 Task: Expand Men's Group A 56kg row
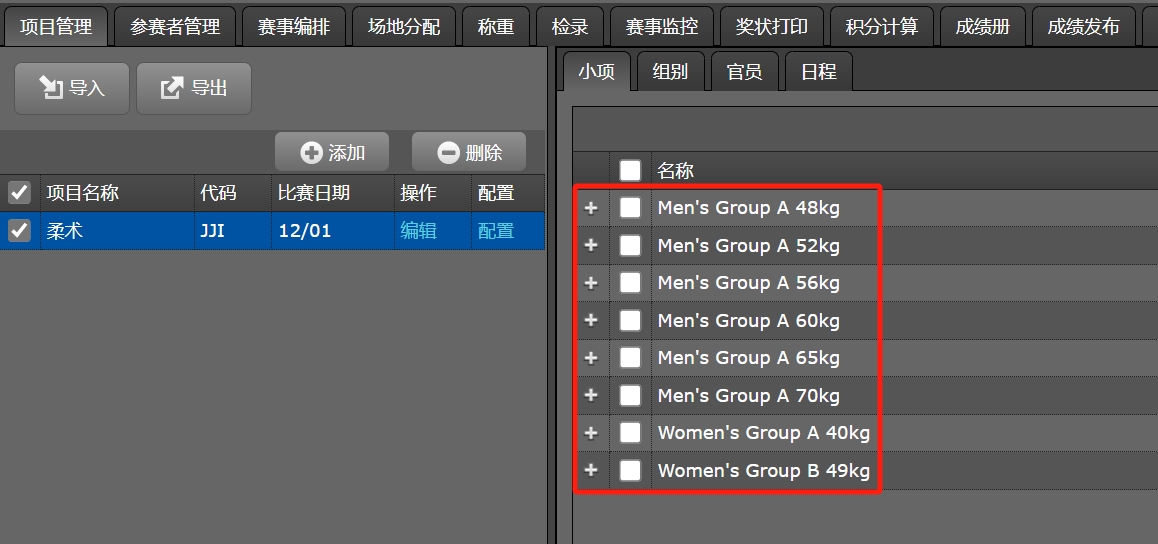(591, 283)
